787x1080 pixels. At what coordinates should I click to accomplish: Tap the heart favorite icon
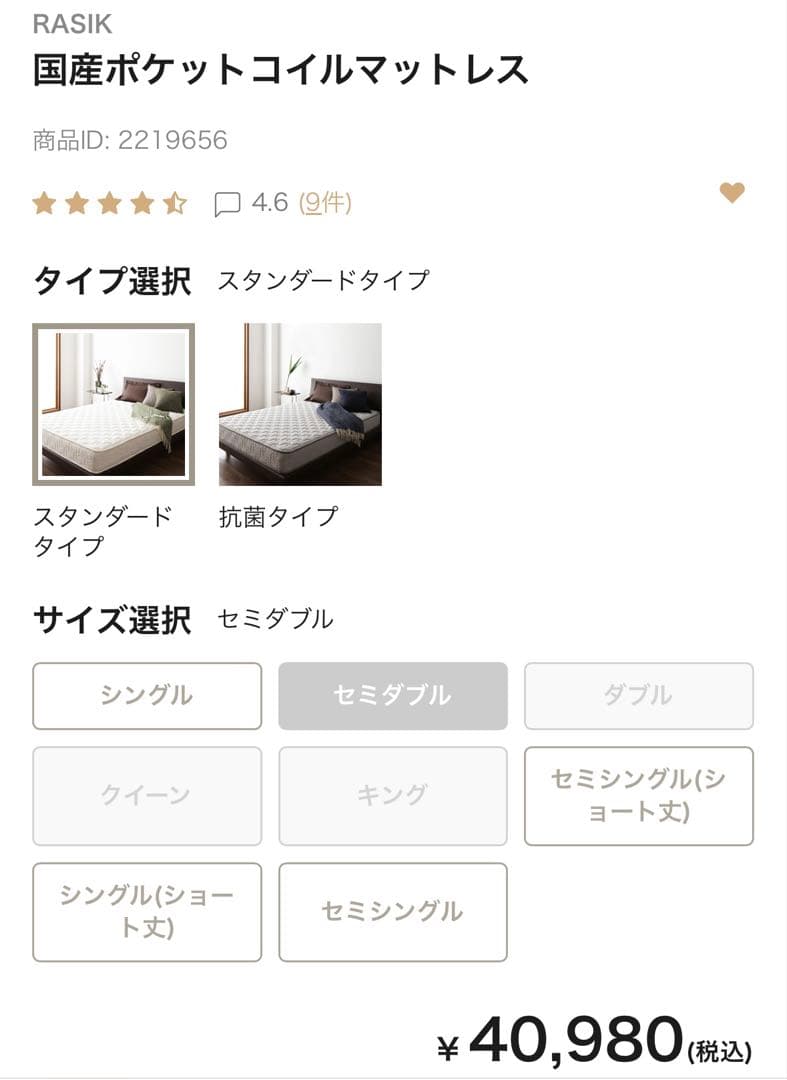point(732,193)
